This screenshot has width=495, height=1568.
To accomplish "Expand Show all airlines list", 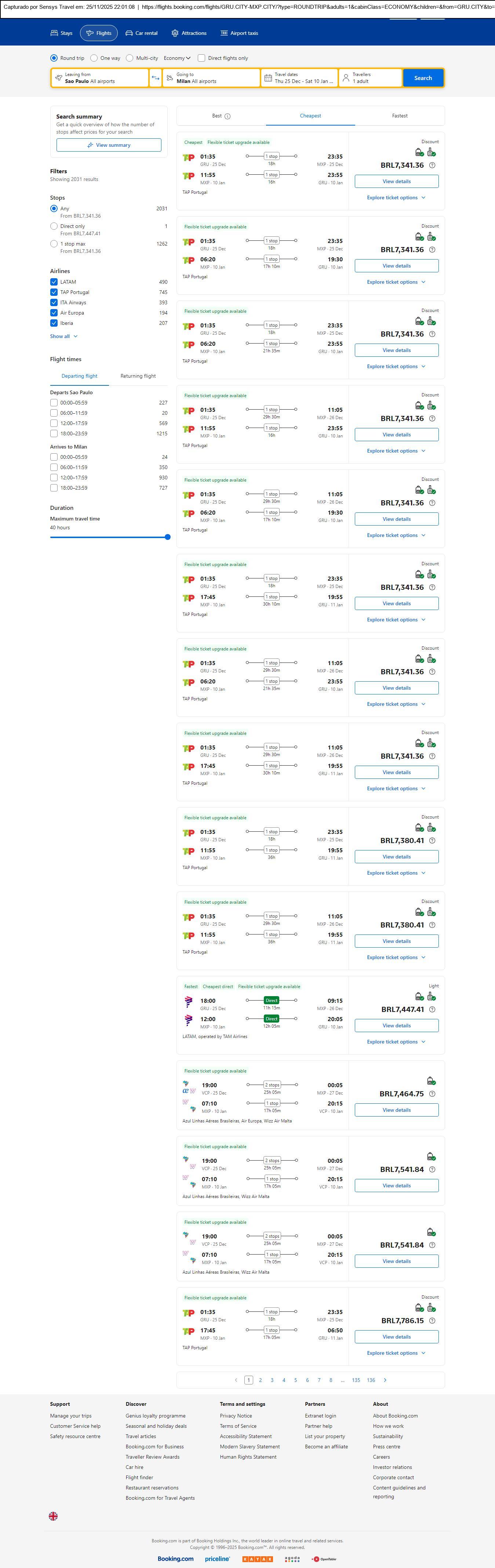I will [63, 336].
